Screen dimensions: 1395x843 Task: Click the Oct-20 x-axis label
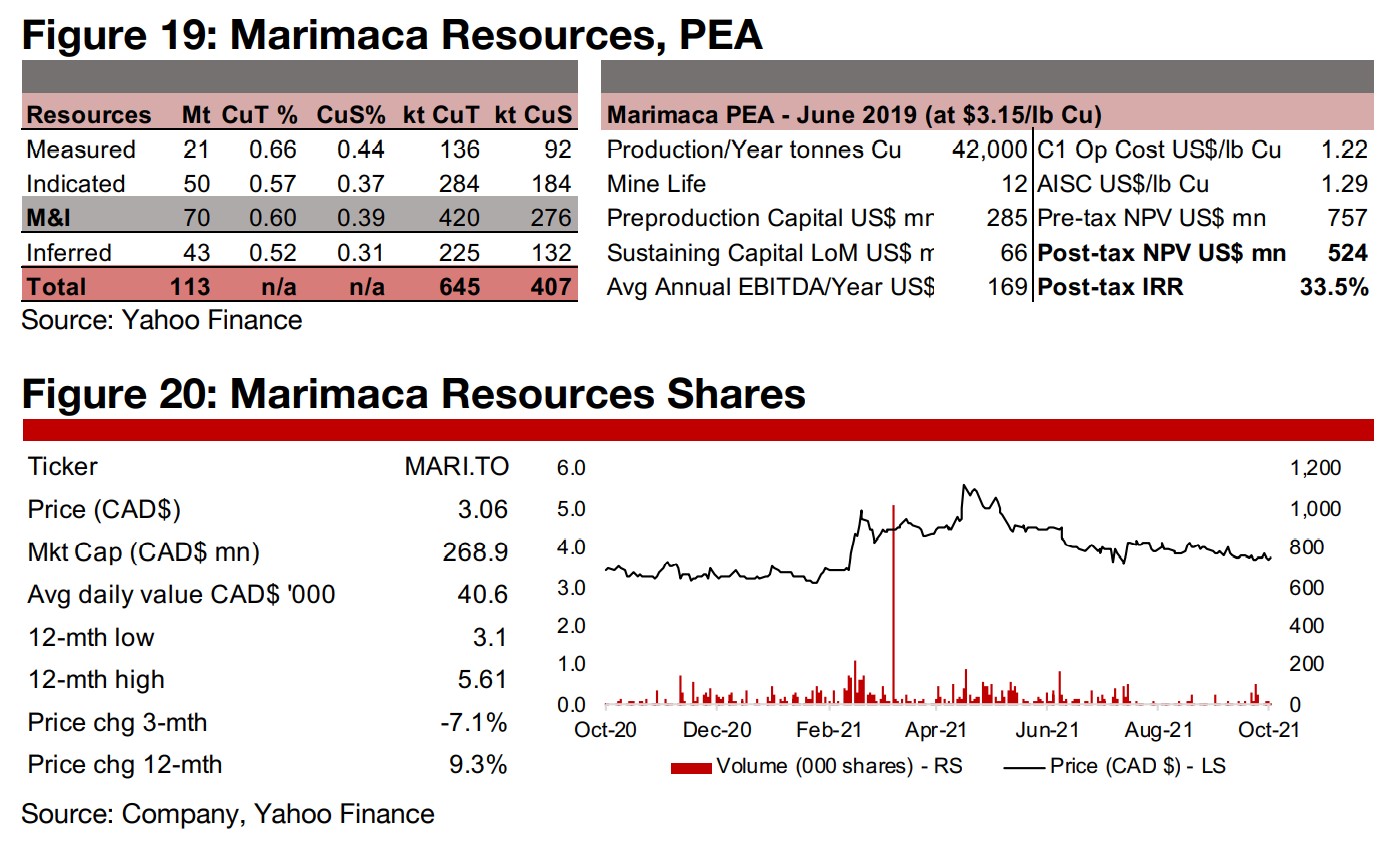605,731
